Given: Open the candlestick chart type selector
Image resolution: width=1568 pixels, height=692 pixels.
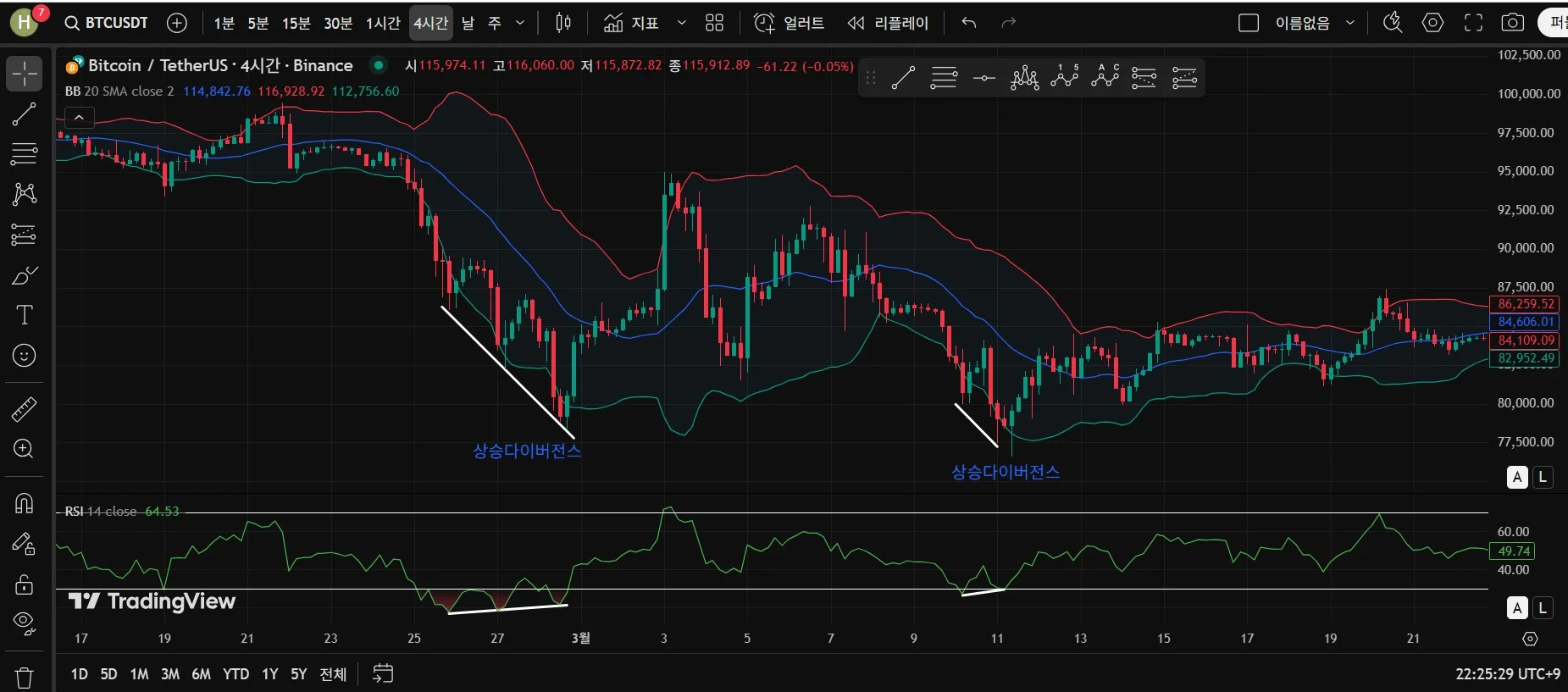Looking at the screenshot, I should 563,23.
